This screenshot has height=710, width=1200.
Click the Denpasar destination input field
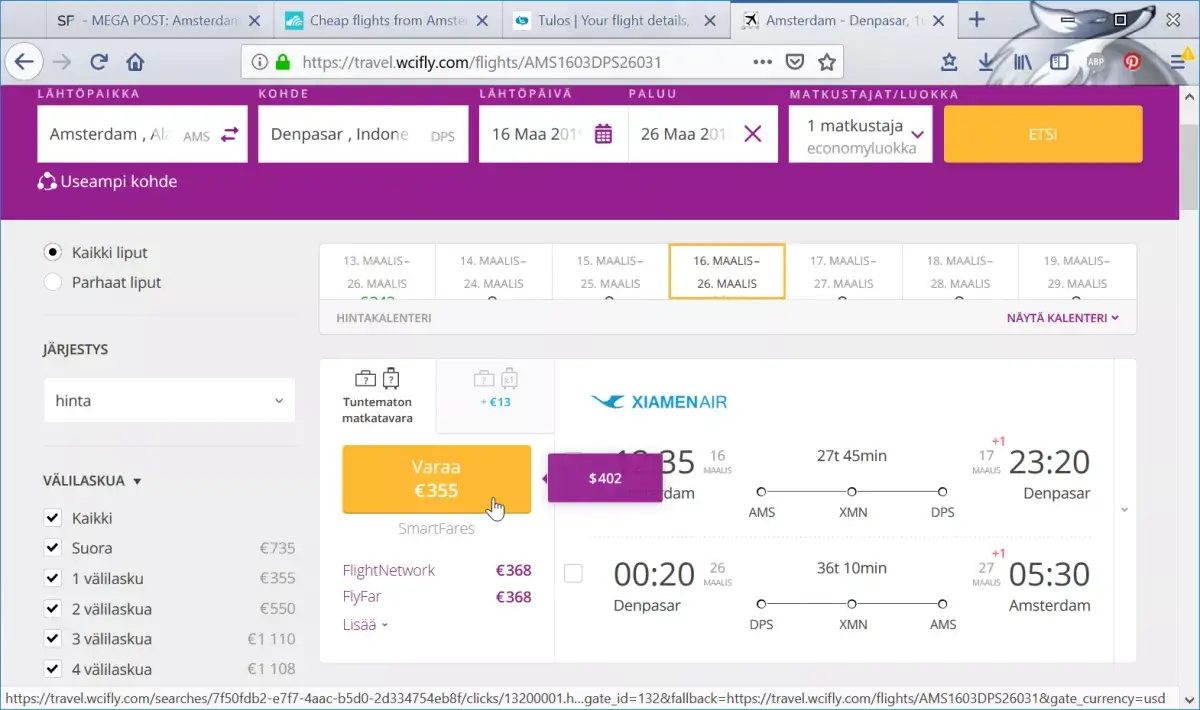363,134
